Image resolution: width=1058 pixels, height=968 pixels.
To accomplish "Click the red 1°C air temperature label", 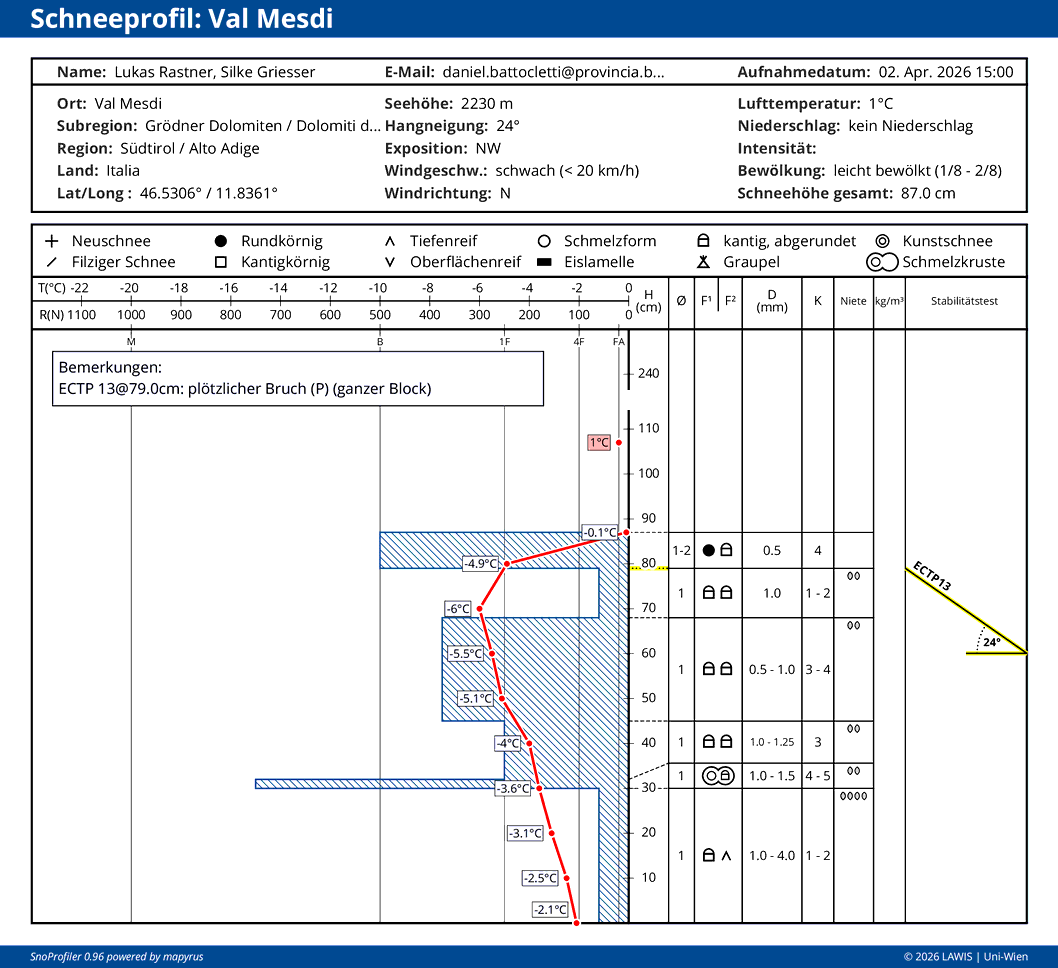I will 599,442.
